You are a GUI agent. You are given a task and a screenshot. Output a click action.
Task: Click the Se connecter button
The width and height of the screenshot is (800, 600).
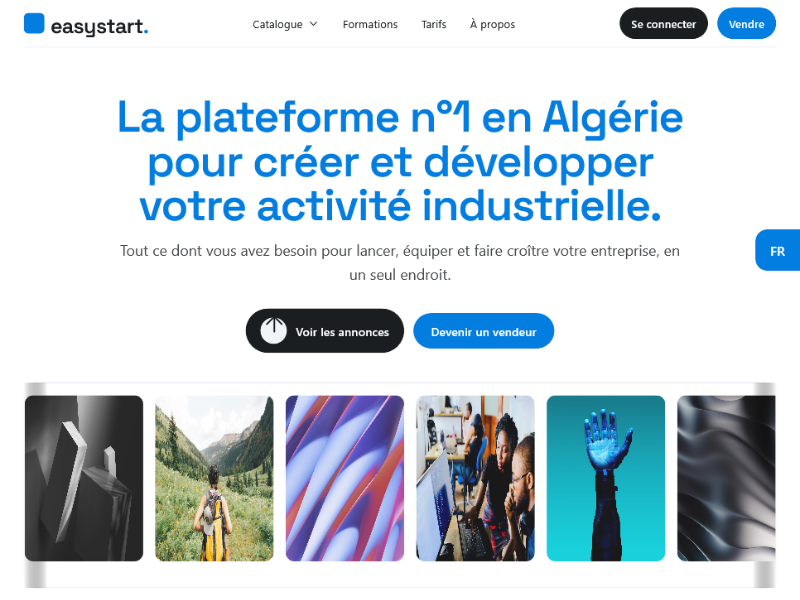pyautogui.click(x=663, y=23)
